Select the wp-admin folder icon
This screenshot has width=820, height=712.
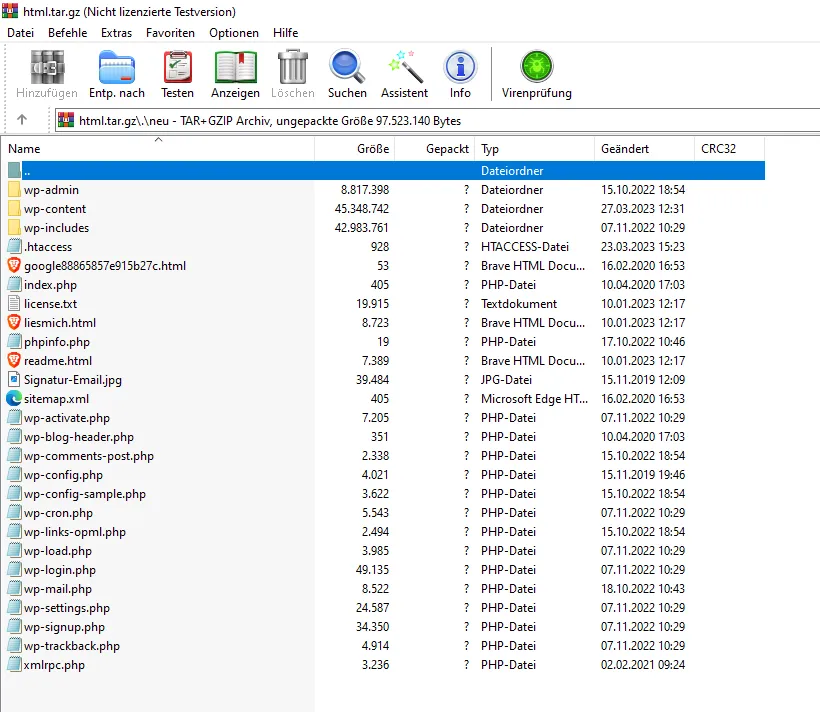pyautogui.click(x=15, y=189)
